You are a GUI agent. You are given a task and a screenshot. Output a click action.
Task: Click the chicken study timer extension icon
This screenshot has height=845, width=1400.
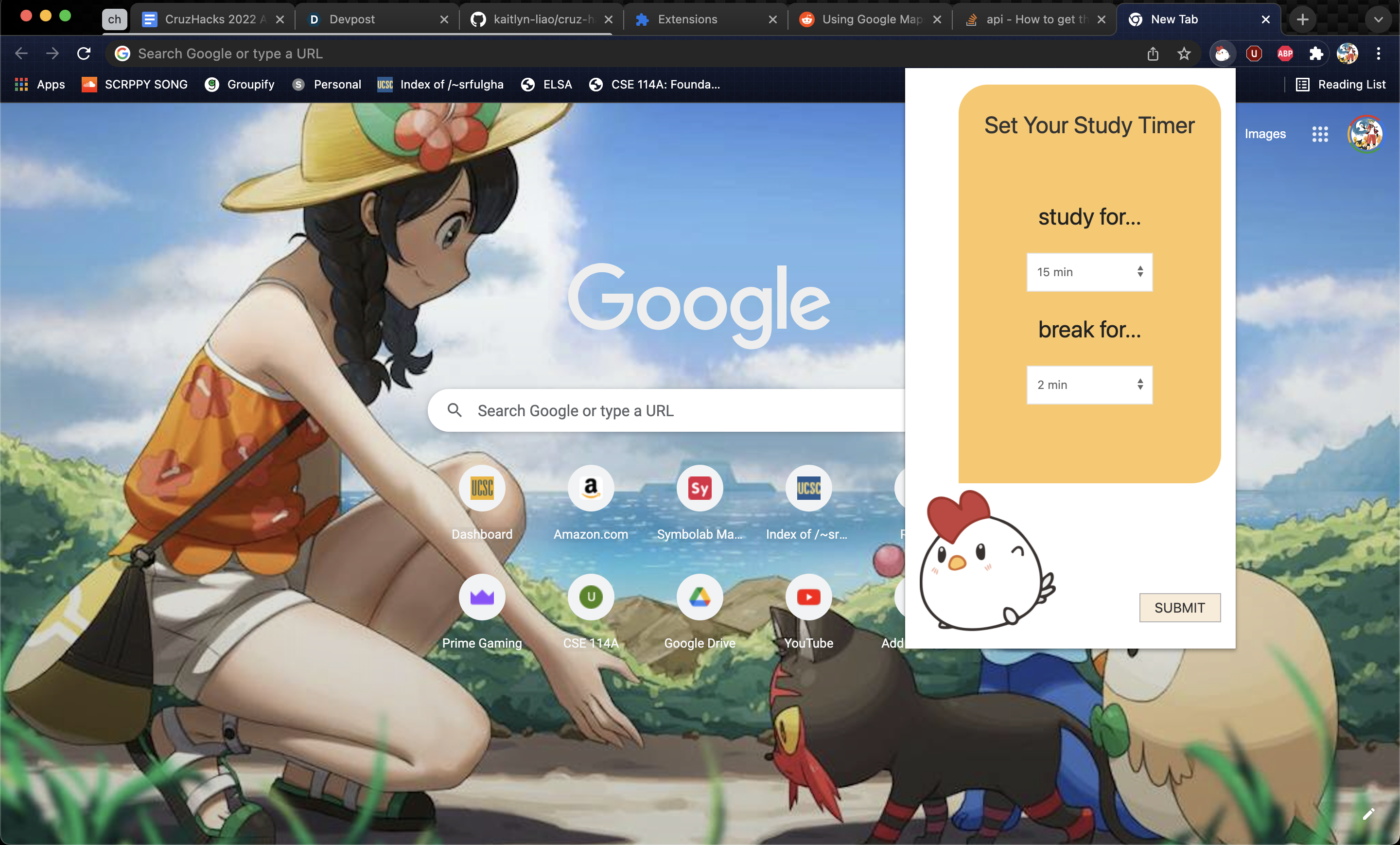pos(1222,54)
